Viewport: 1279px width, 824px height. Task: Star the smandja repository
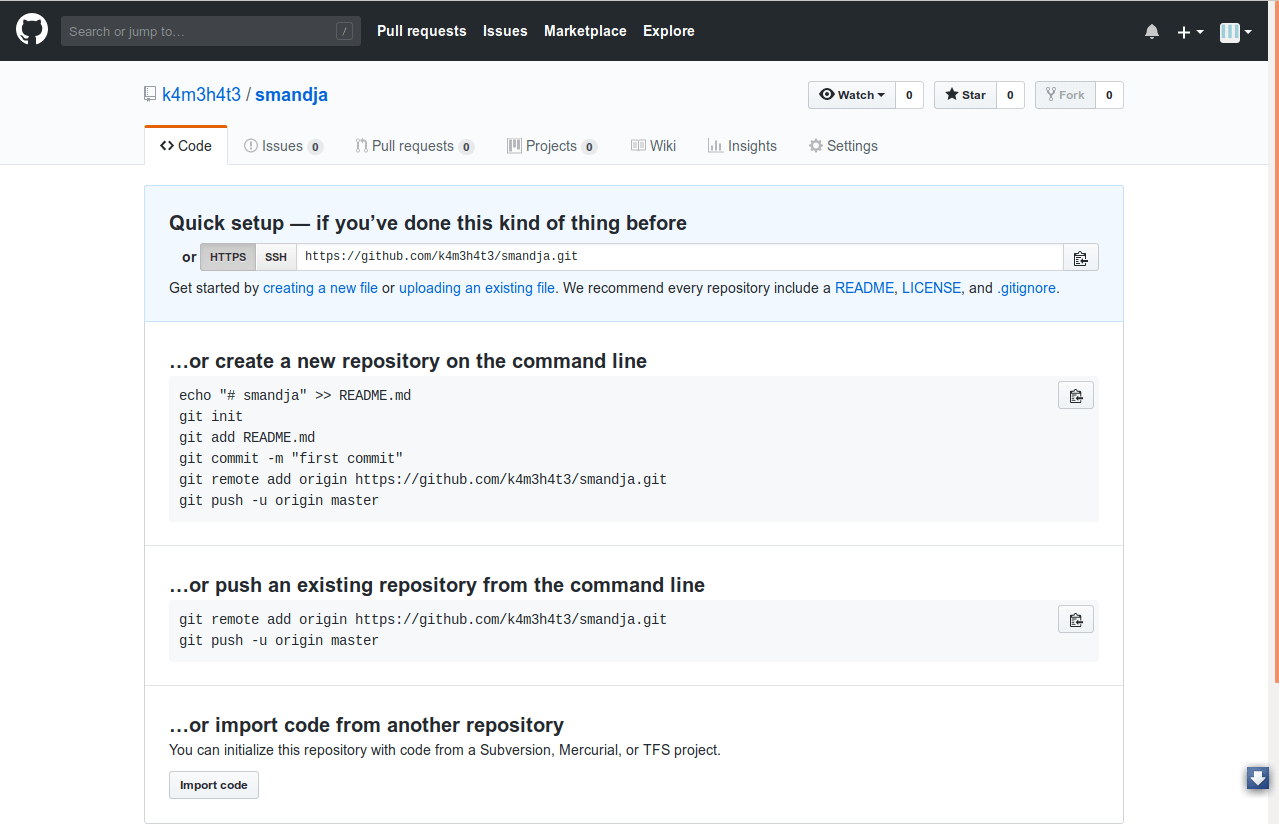(x=964, y=94)
